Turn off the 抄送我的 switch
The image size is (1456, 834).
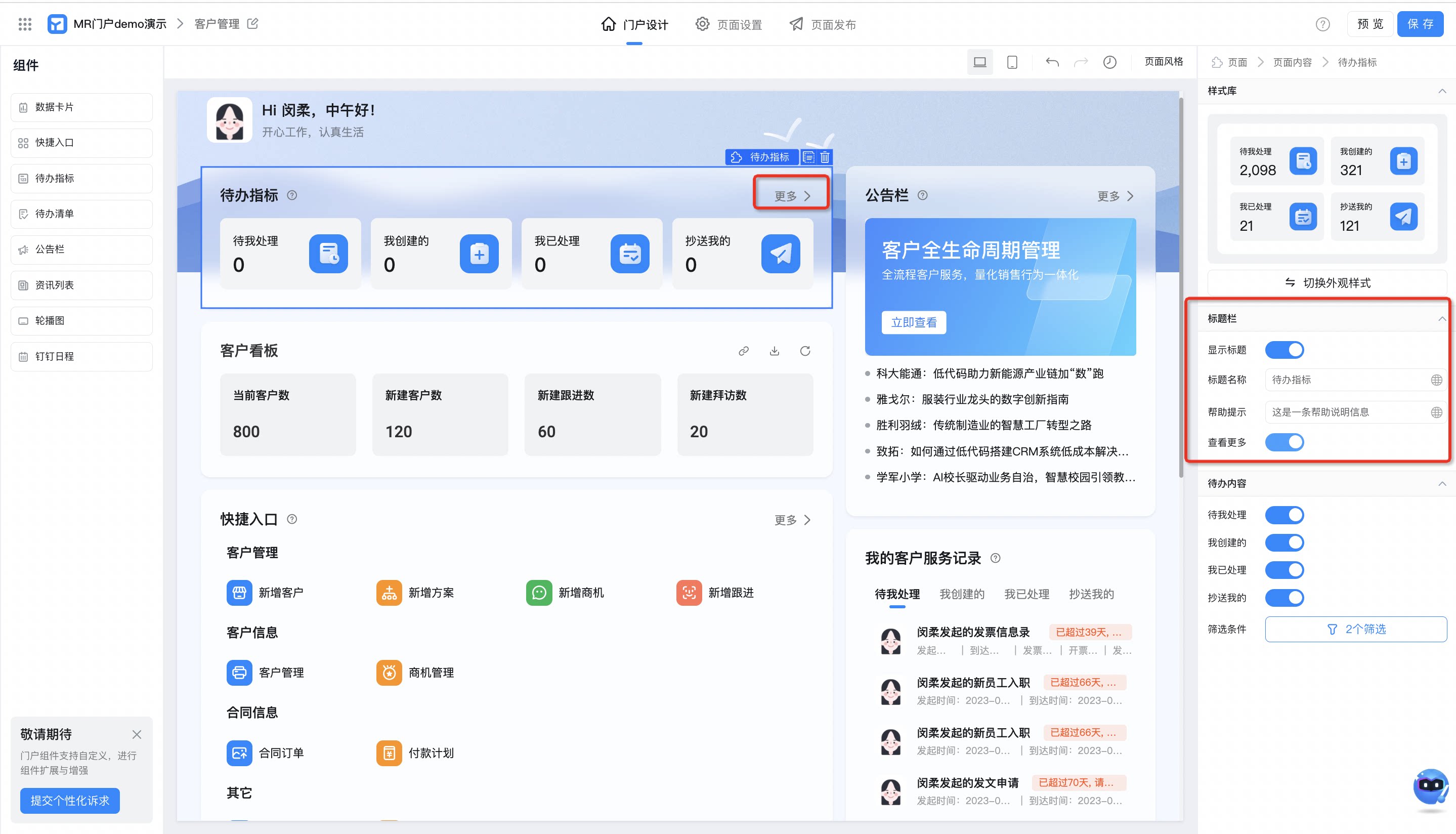coord(1284,598)
